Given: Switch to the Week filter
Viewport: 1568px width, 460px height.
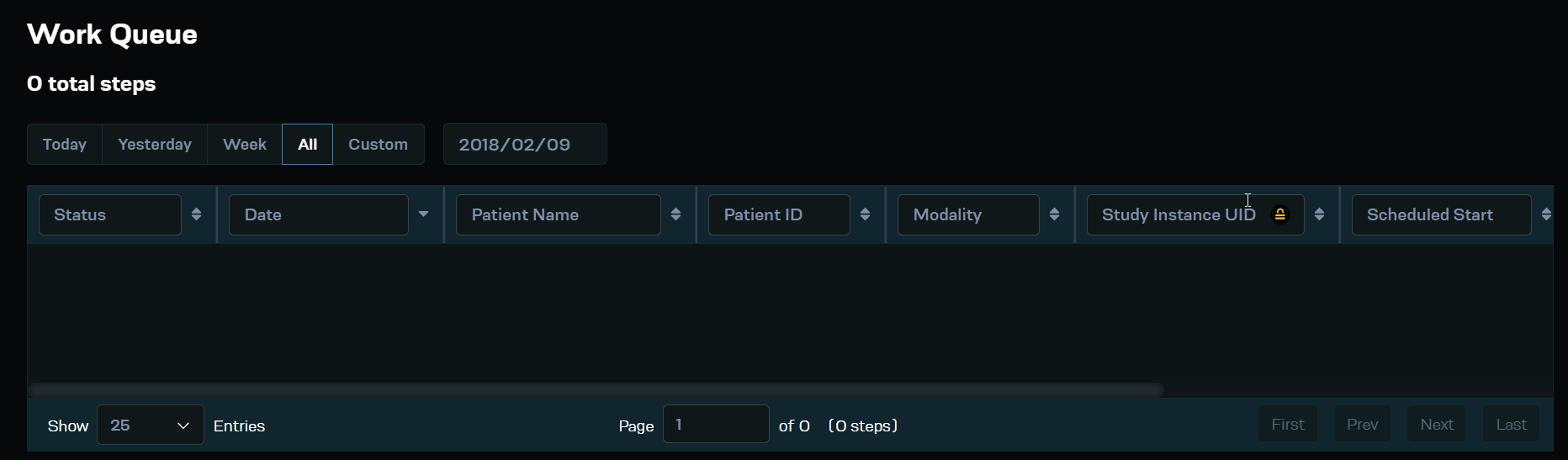Looking at the screenshot, I should click(245, 145).
